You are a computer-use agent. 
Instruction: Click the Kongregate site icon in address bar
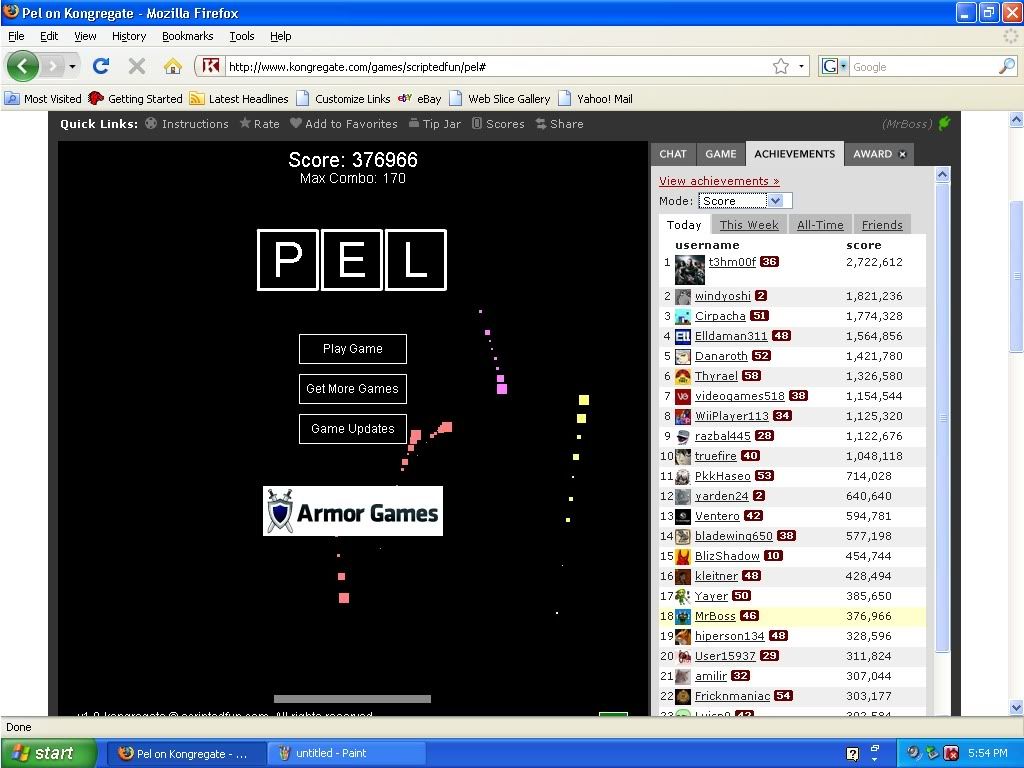pyautogui.click(x=210, y=66)
